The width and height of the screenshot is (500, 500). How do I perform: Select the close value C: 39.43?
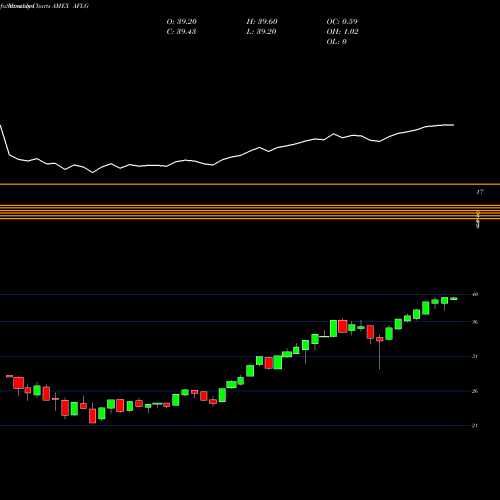[x=181, y=32]
